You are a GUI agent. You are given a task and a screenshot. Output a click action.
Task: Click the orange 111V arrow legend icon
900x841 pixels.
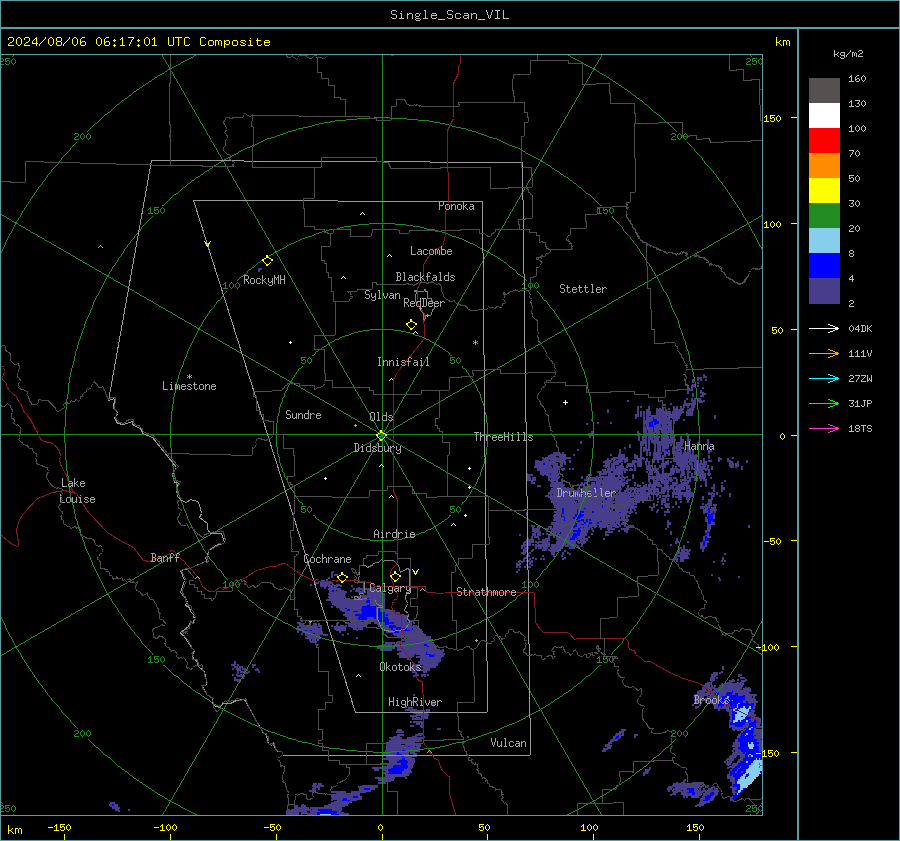pos(824,354)
